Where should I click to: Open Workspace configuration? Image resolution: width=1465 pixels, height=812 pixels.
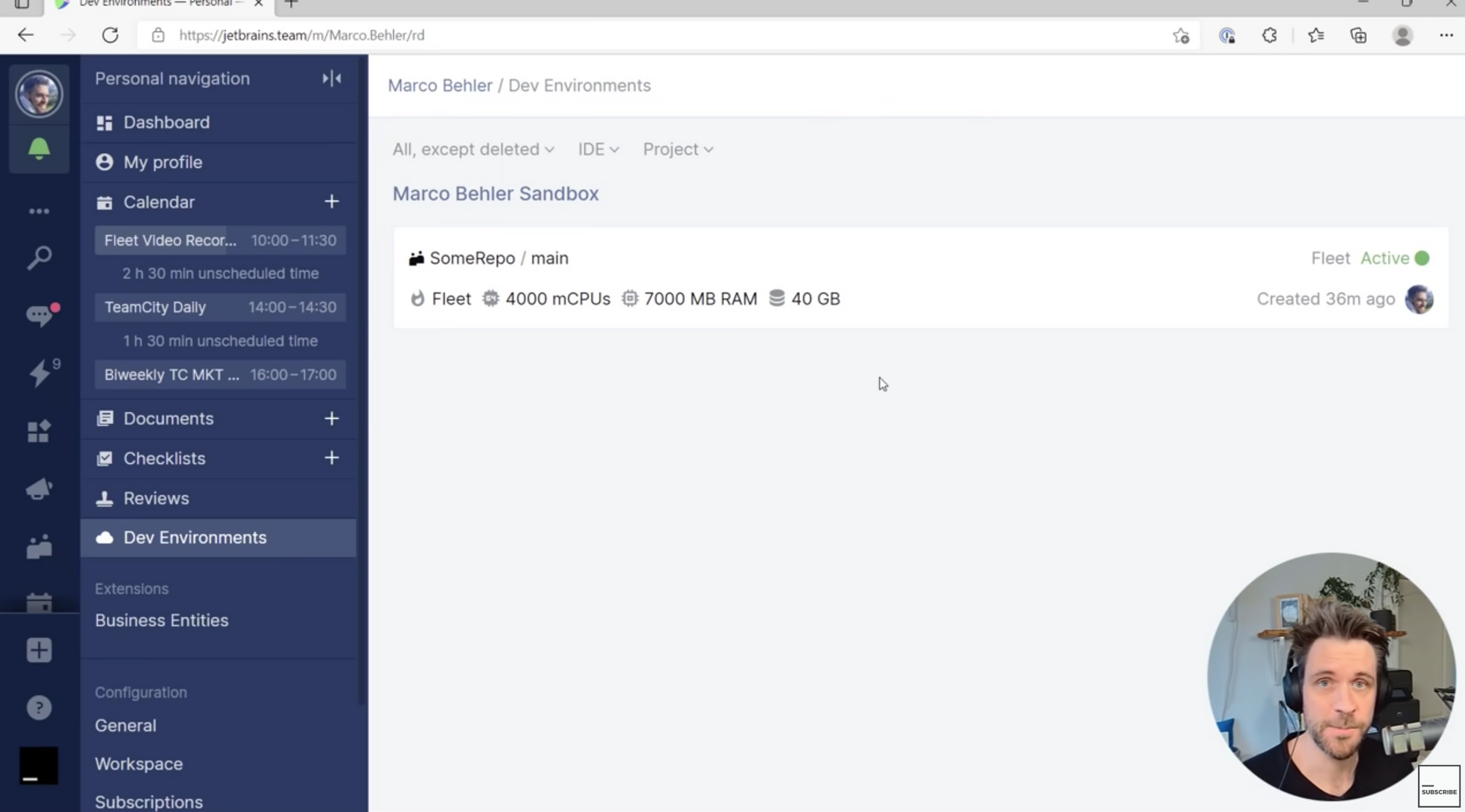pyautogui.click(x=138, y=764)
